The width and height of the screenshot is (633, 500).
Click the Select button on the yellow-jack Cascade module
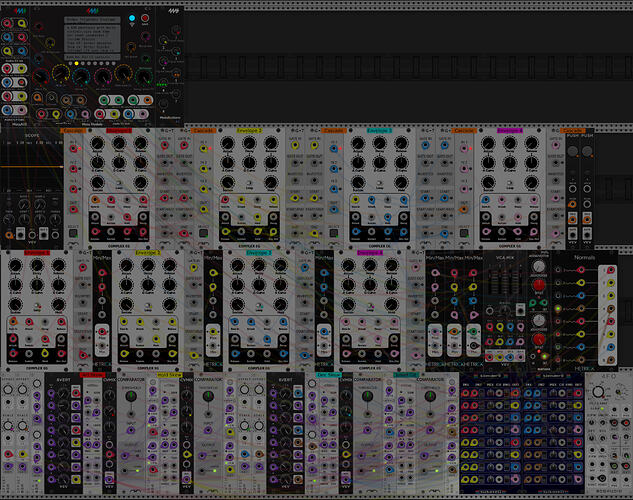(203, 233)
